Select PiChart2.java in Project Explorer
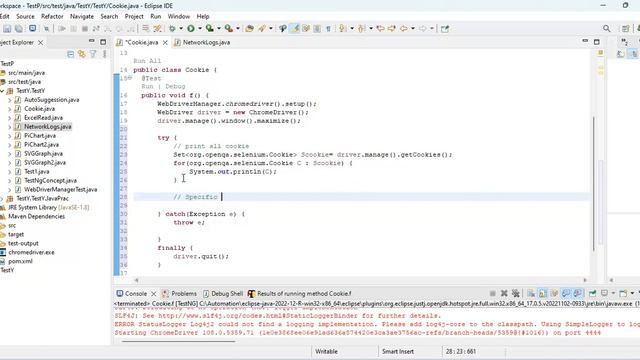The height and width of the screenshot is (360, 640). pos(41,144)
